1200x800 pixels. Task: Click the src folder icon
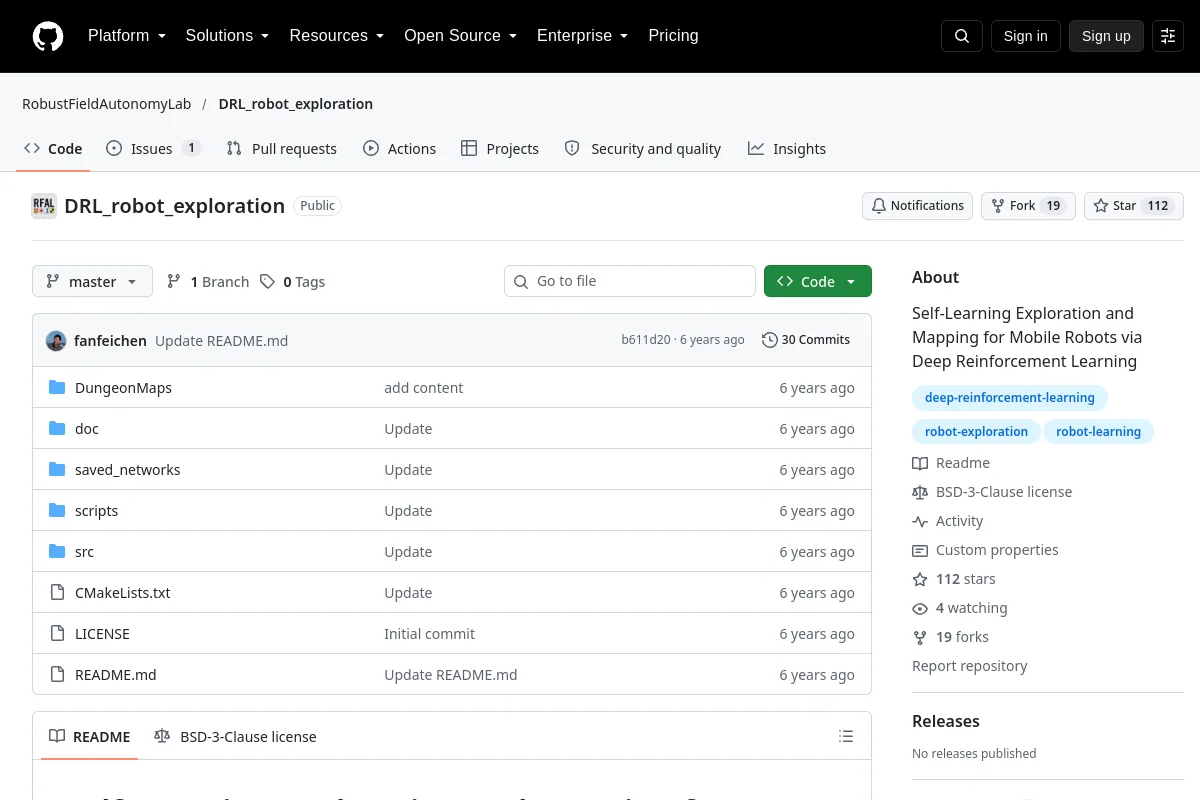(x=57, y=552)
